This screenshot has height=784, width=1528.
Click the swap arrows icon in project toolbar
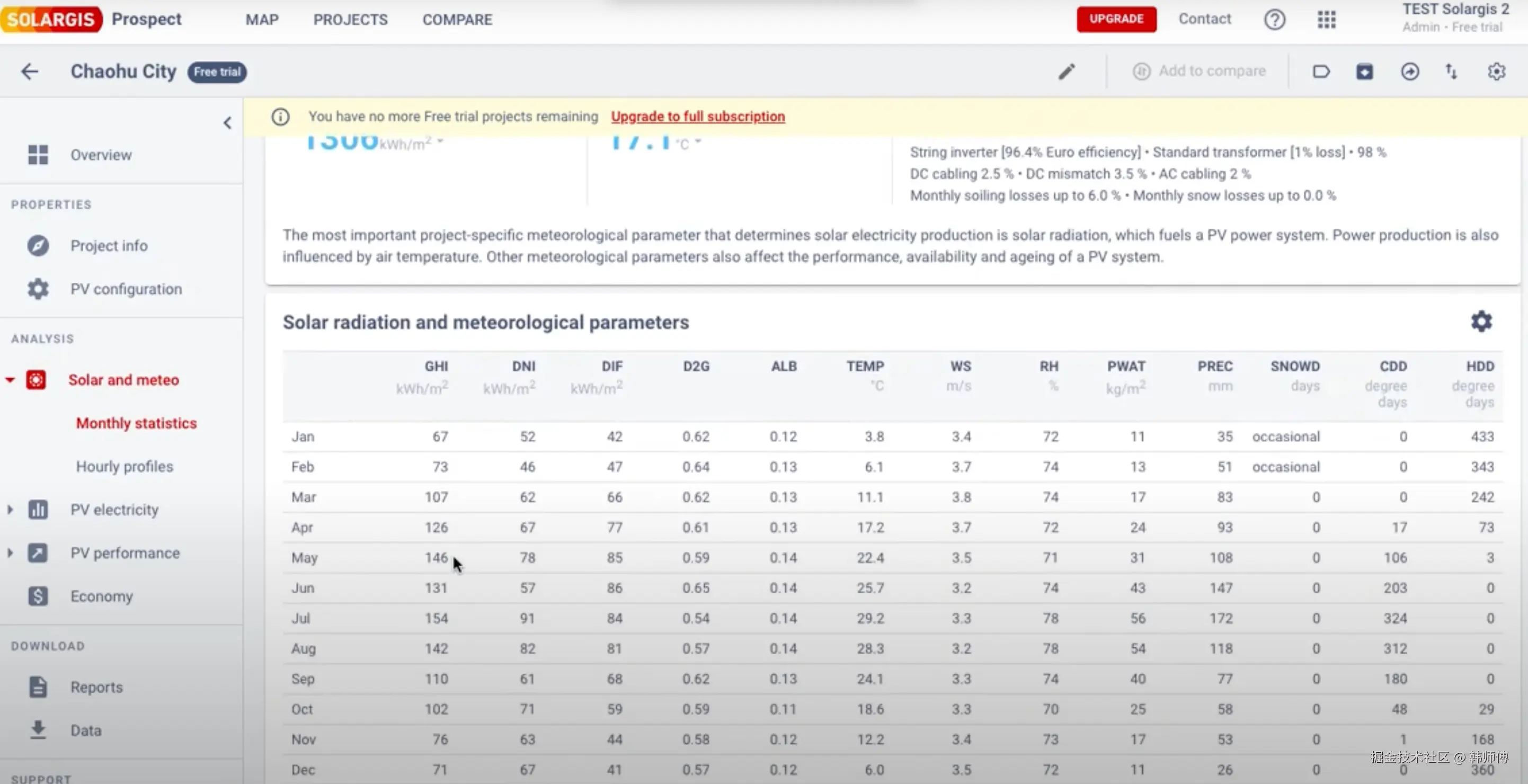click(x=1451, y=72)
